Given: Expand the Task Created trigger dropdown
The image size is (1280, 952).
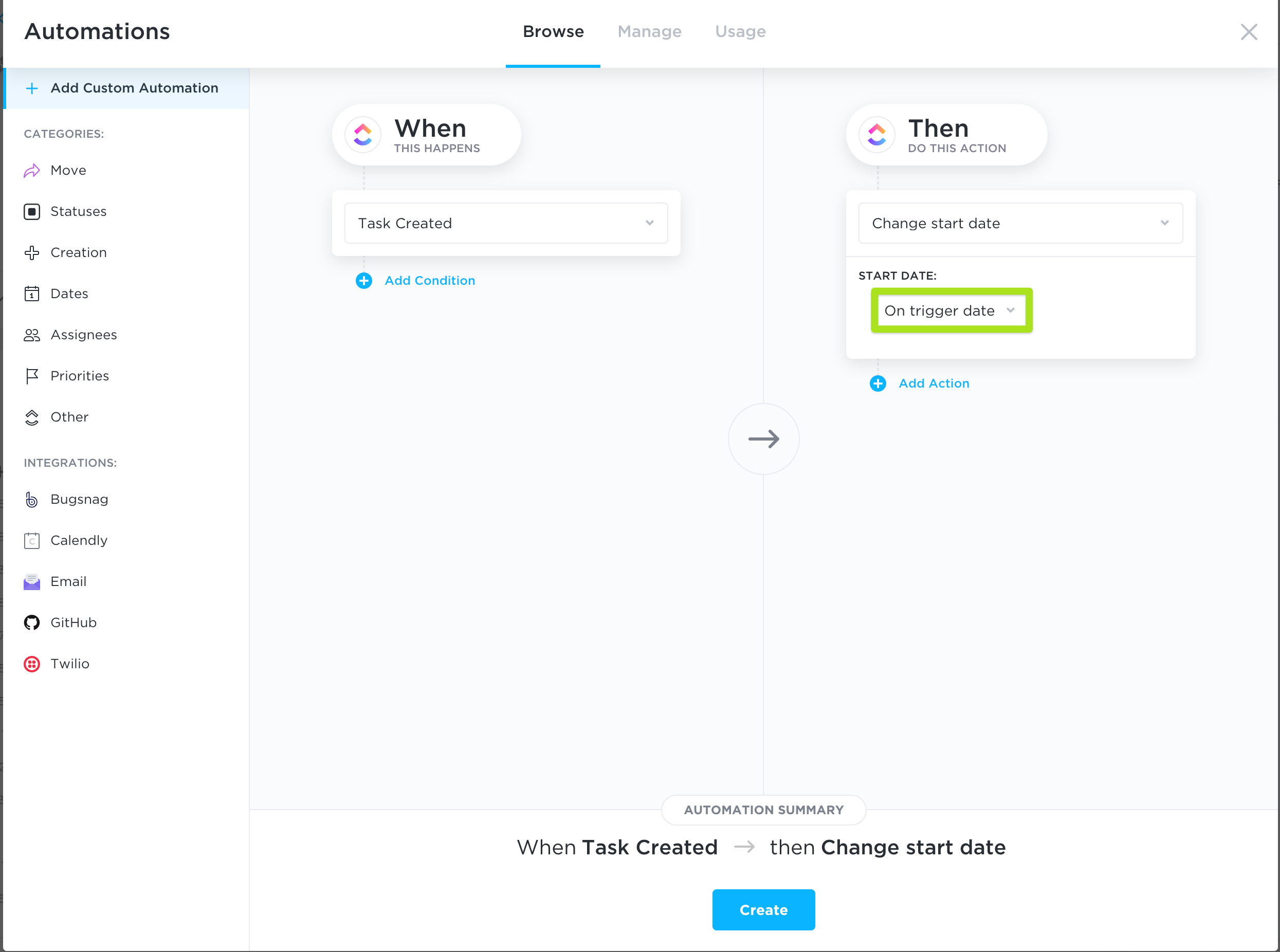Looking at the screenshot, I should [505, 223].
